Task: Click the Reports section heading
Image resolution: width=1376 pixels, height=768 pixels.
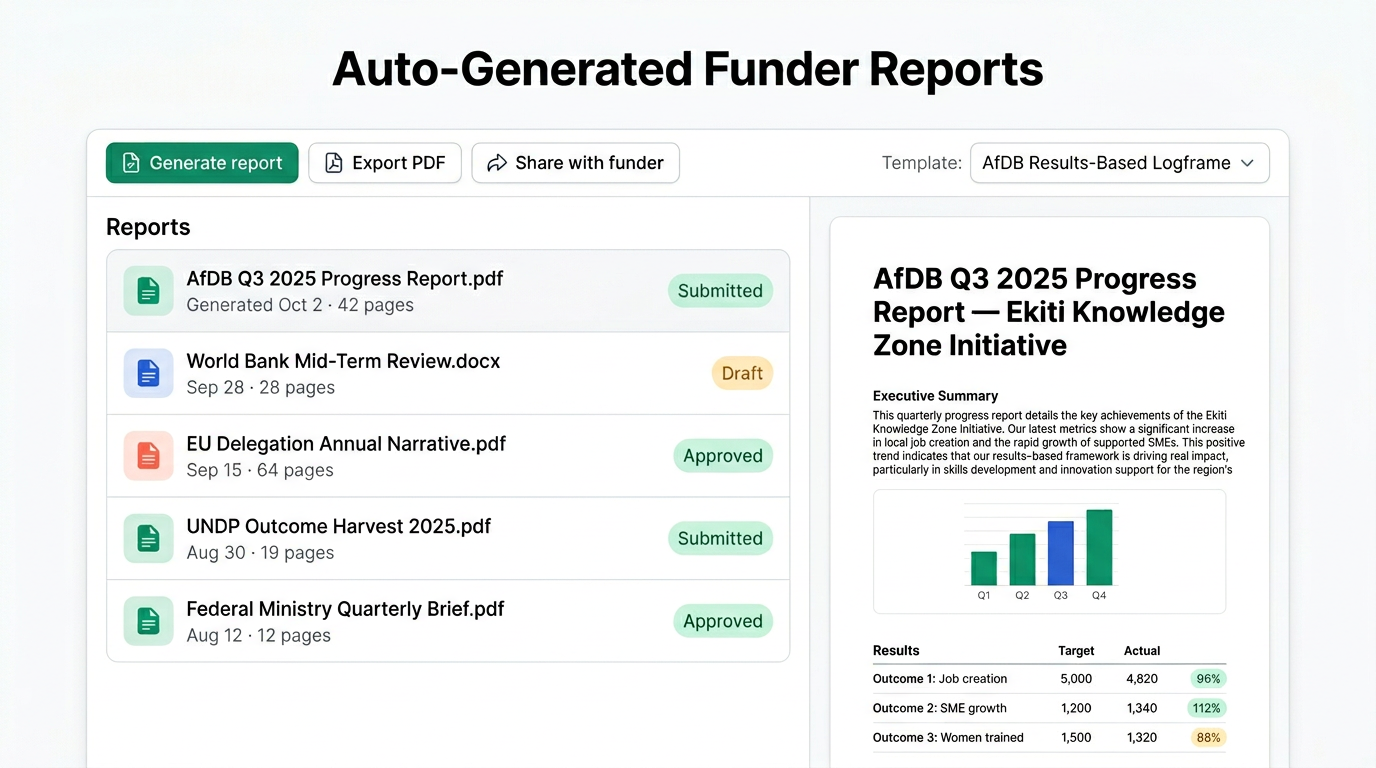Action: [148, 227]
